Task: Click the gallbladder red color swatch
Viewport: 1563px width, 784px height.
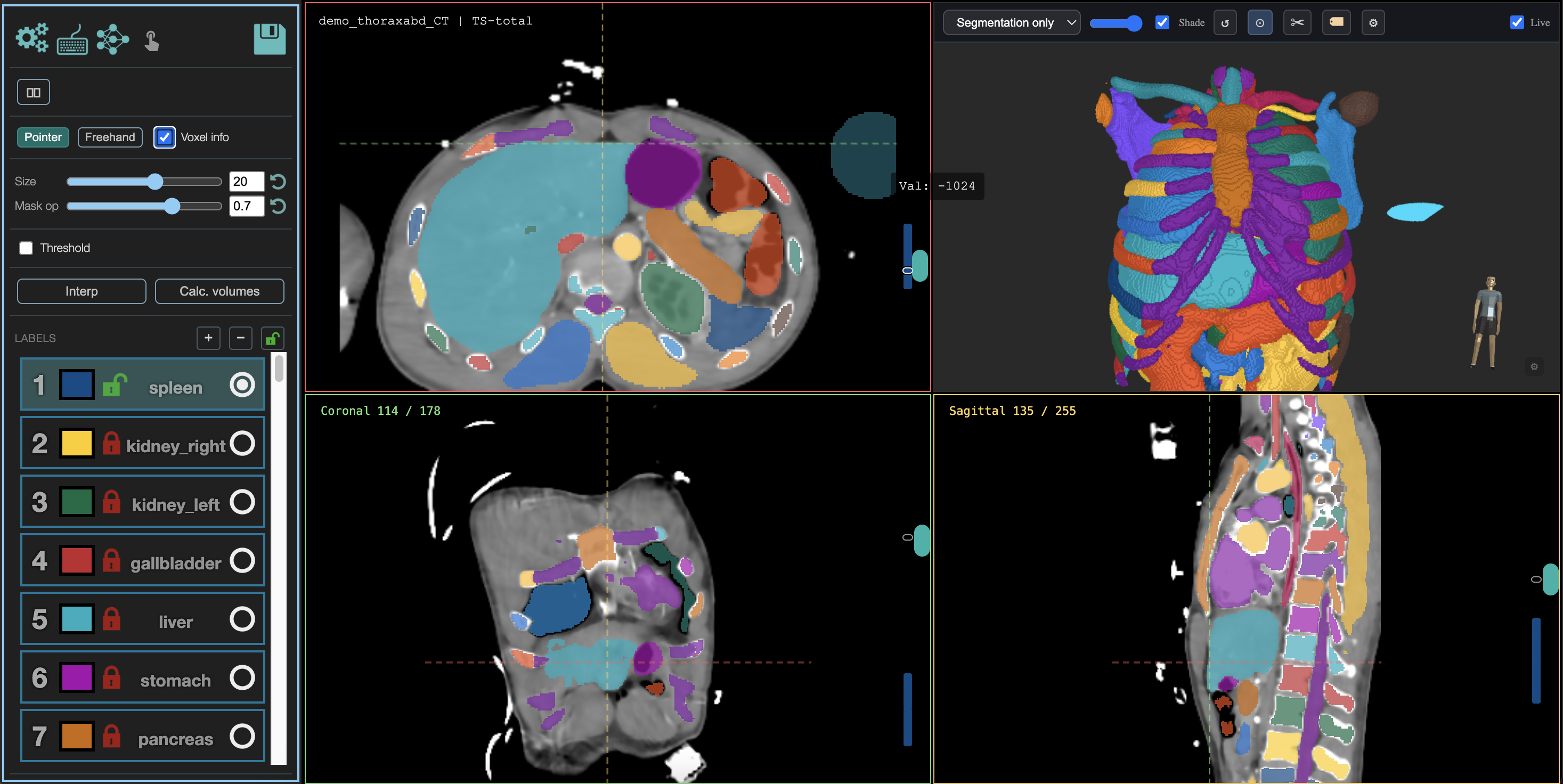Action: 77,560
